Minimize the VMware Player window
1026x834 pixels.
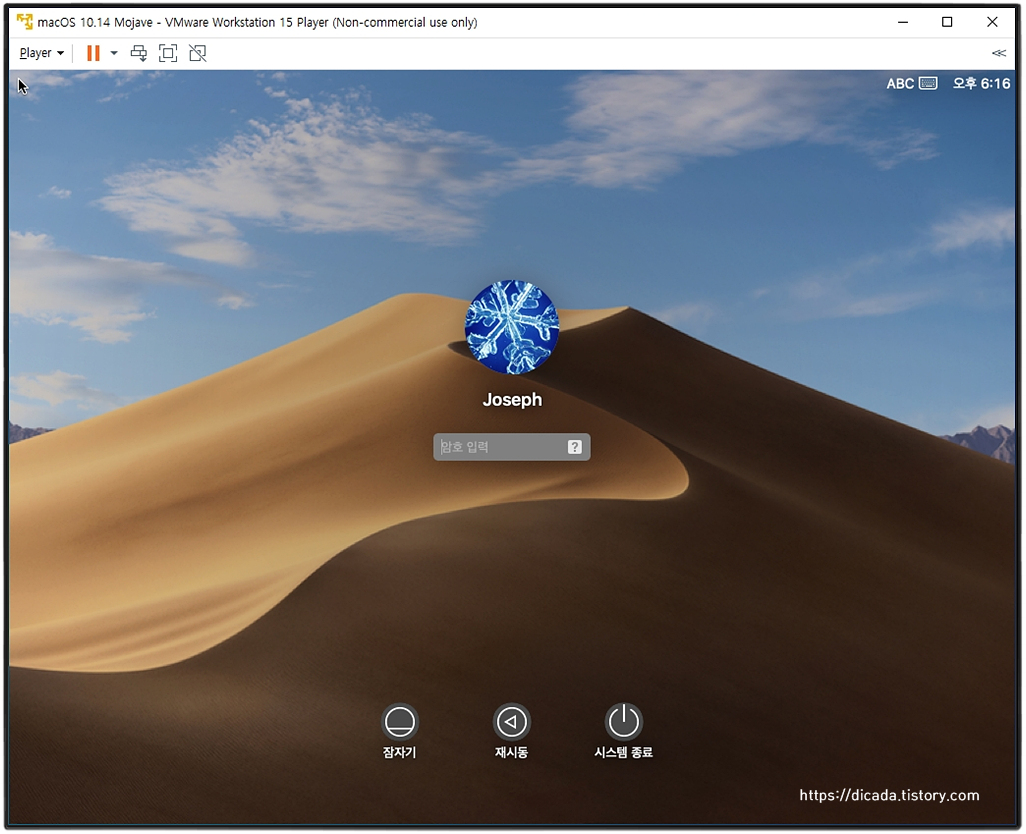(903, 22)
